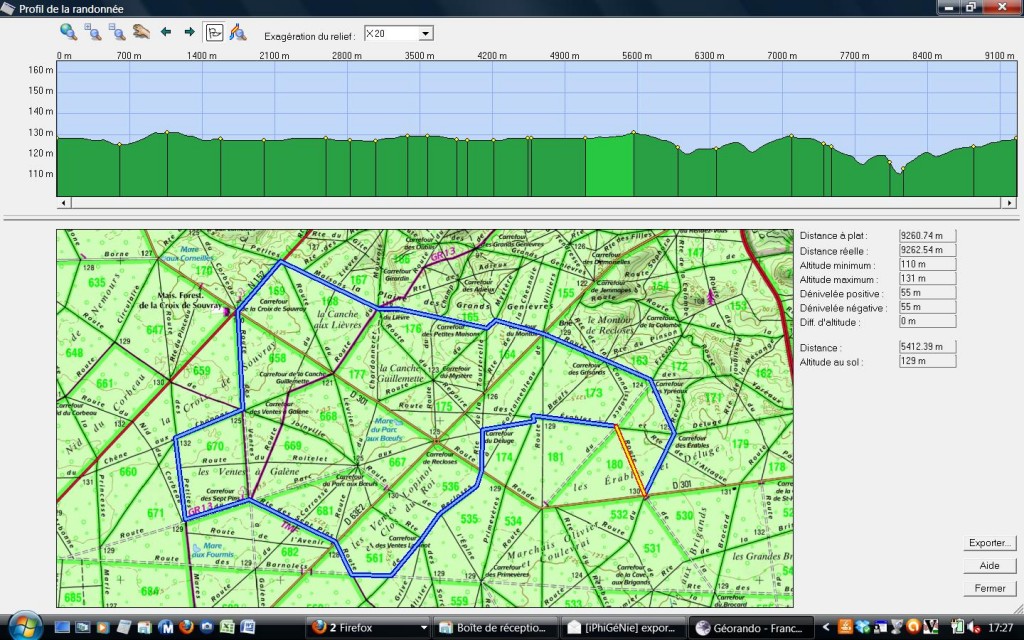The height and width of the screenshot is (640, 1024).
Task: Click the Distance à plat value field
Action: click(x=928, y=236)
